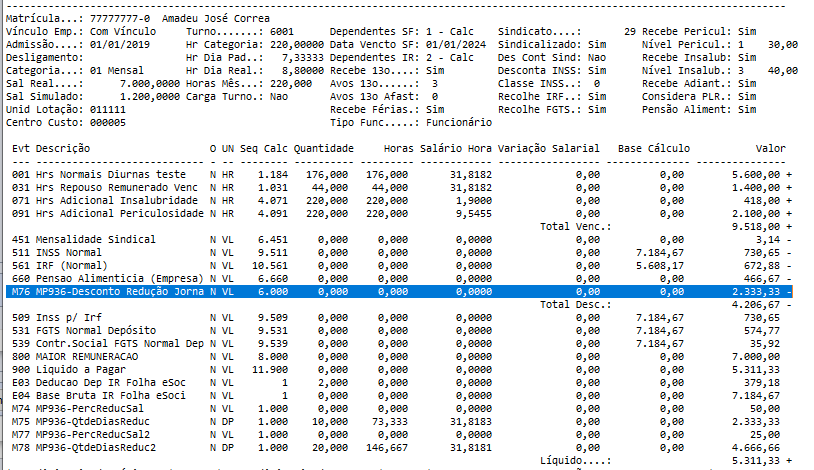
Task: Click the Total Venc. value 9.518,00
Action: [x=756, y=226]
